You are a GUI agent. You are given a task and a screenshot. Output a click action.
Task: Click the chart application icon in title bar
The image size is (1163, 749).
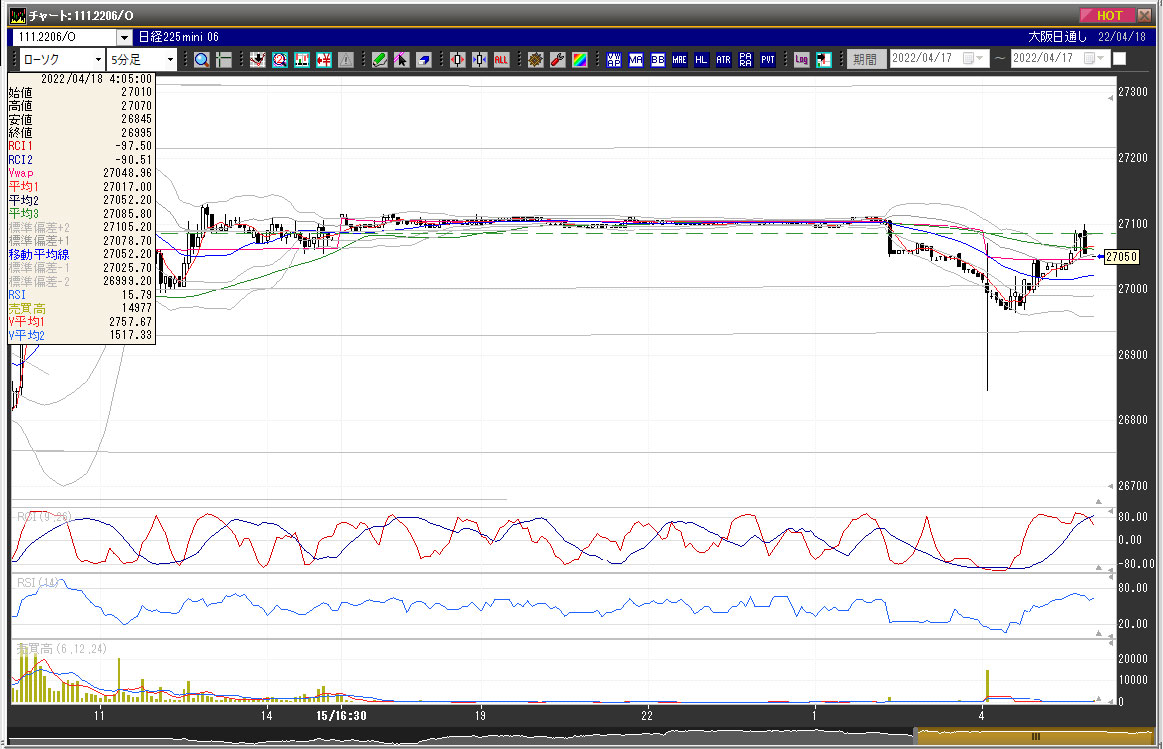tap(17, 16)
